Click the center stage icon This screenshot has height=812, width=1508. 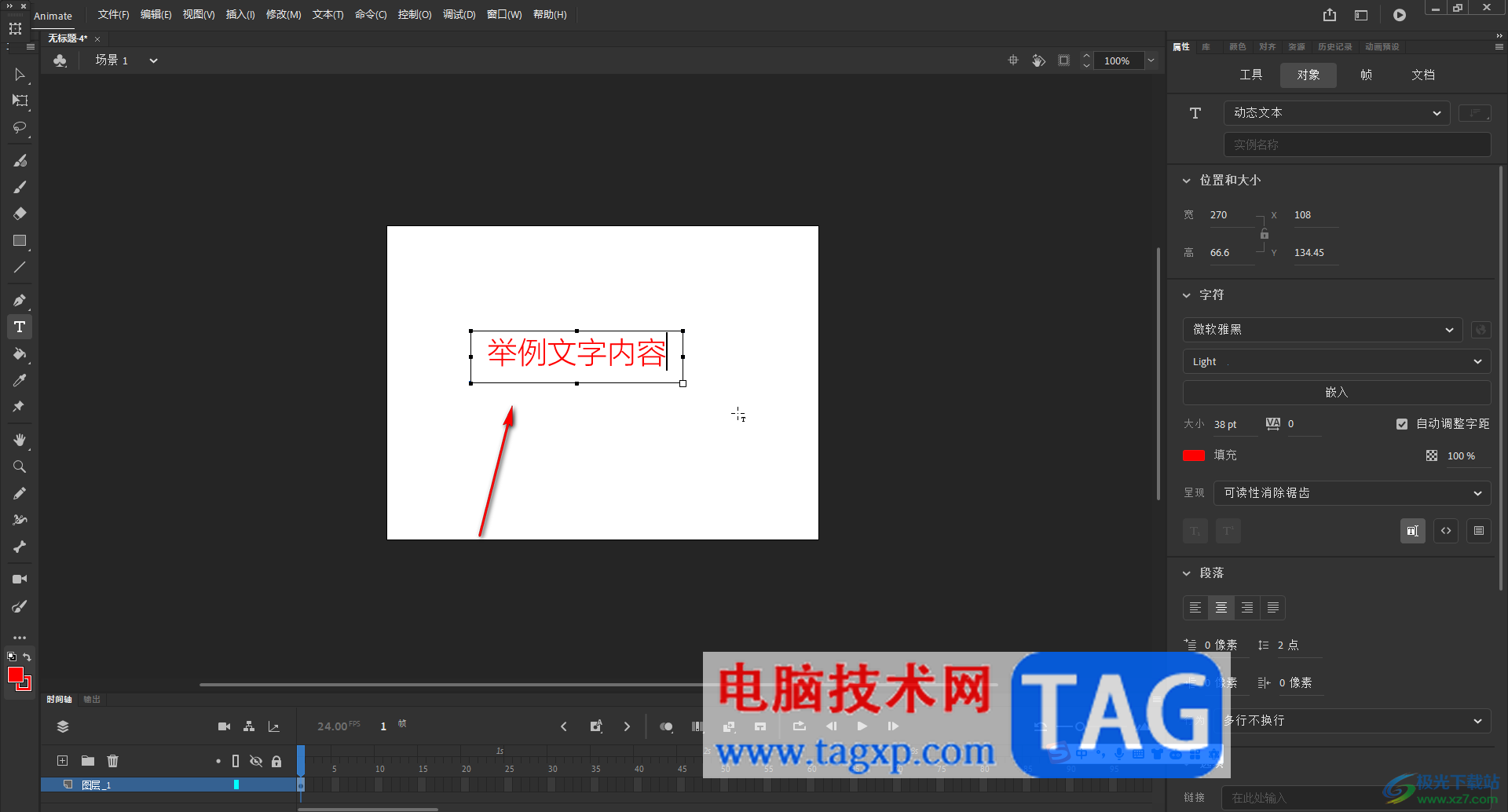click(1013, 60)
